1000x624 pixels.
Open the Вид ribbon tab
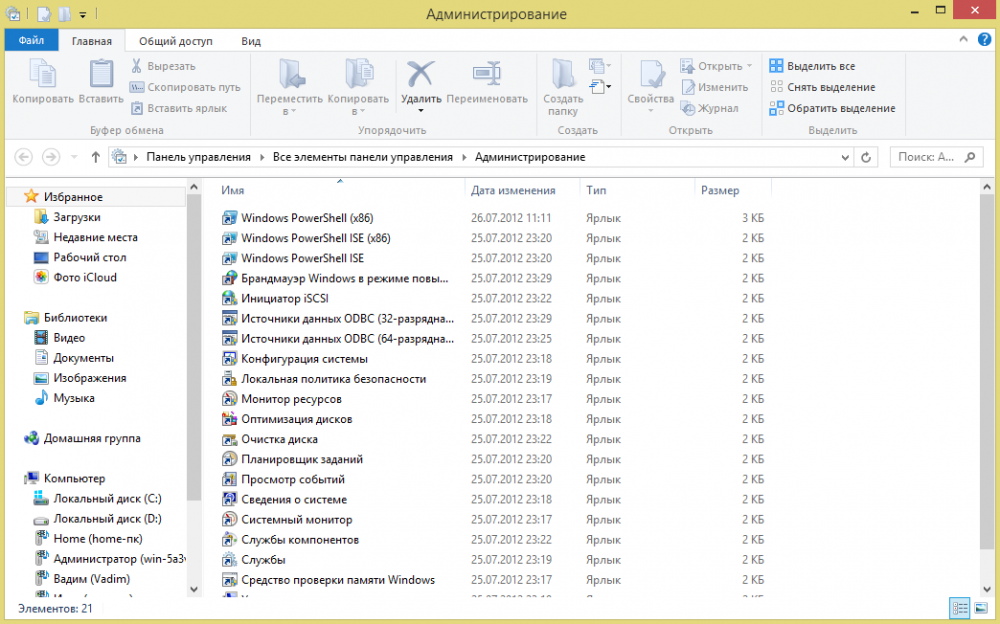pyautogui.click(x=251, y=41)
